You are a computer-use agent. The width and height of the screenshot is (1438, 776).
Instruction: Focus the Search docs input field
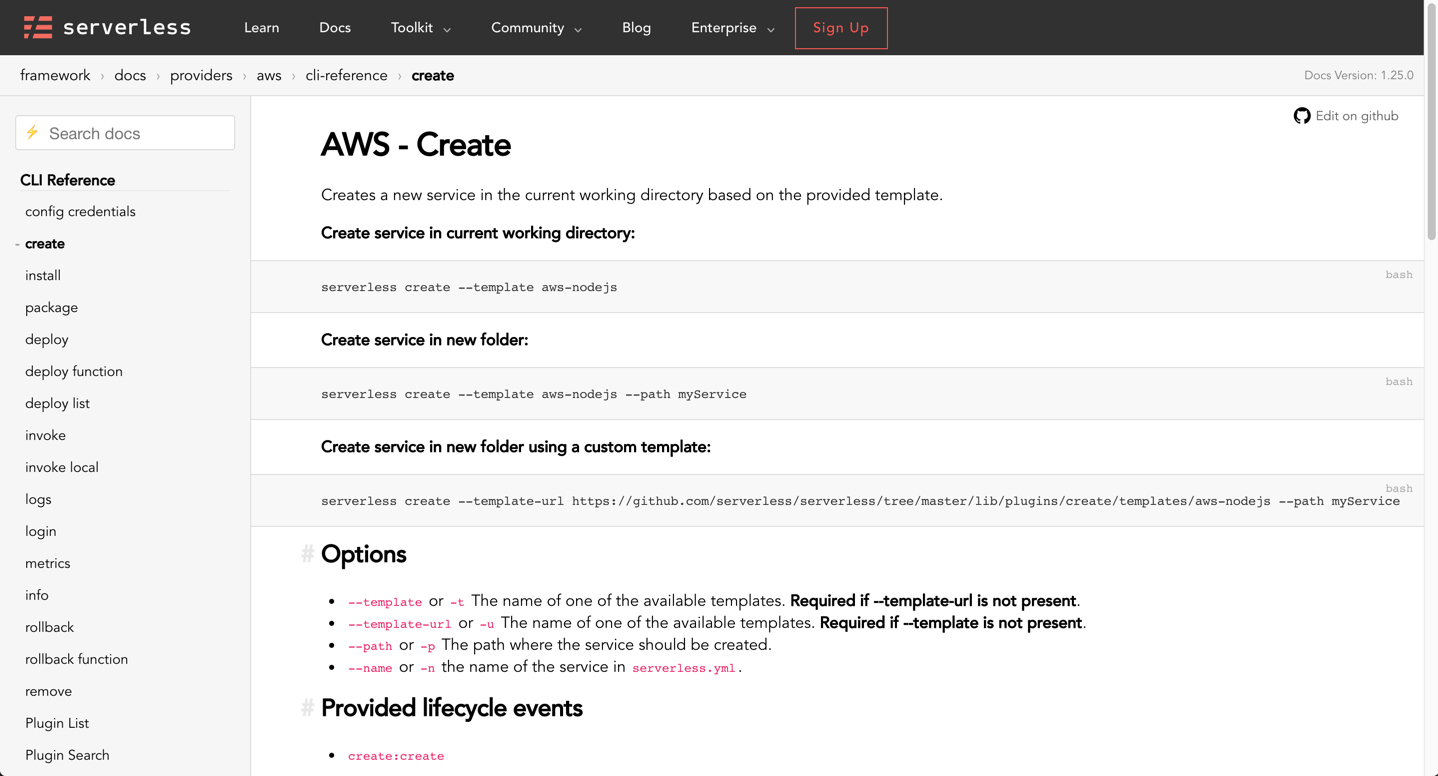coord(125,133)
